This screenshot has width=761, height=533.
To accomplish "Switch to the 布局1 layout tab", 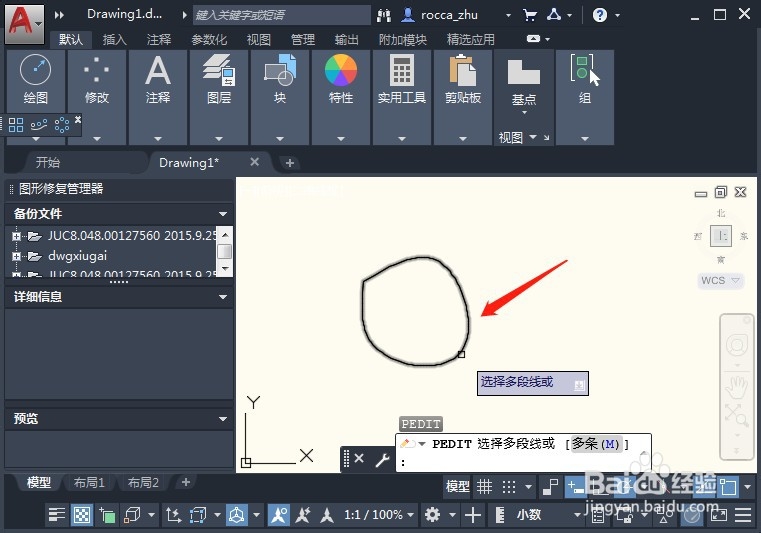I will (x=89, y=483).
